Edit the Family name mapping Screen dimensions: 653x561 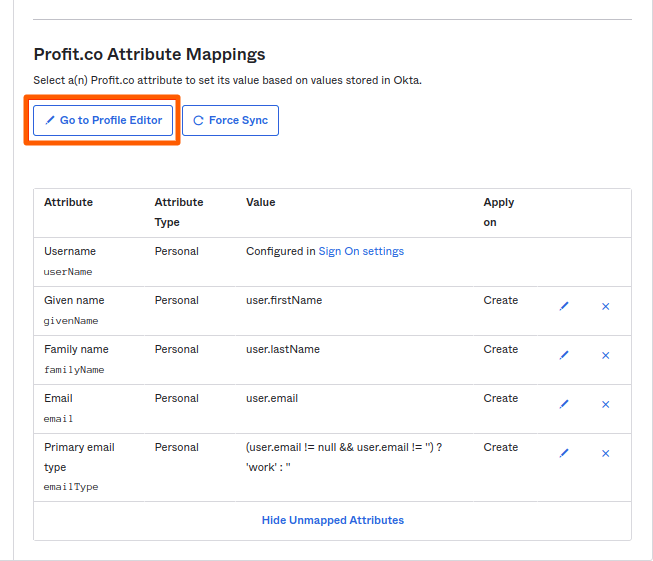564,355
